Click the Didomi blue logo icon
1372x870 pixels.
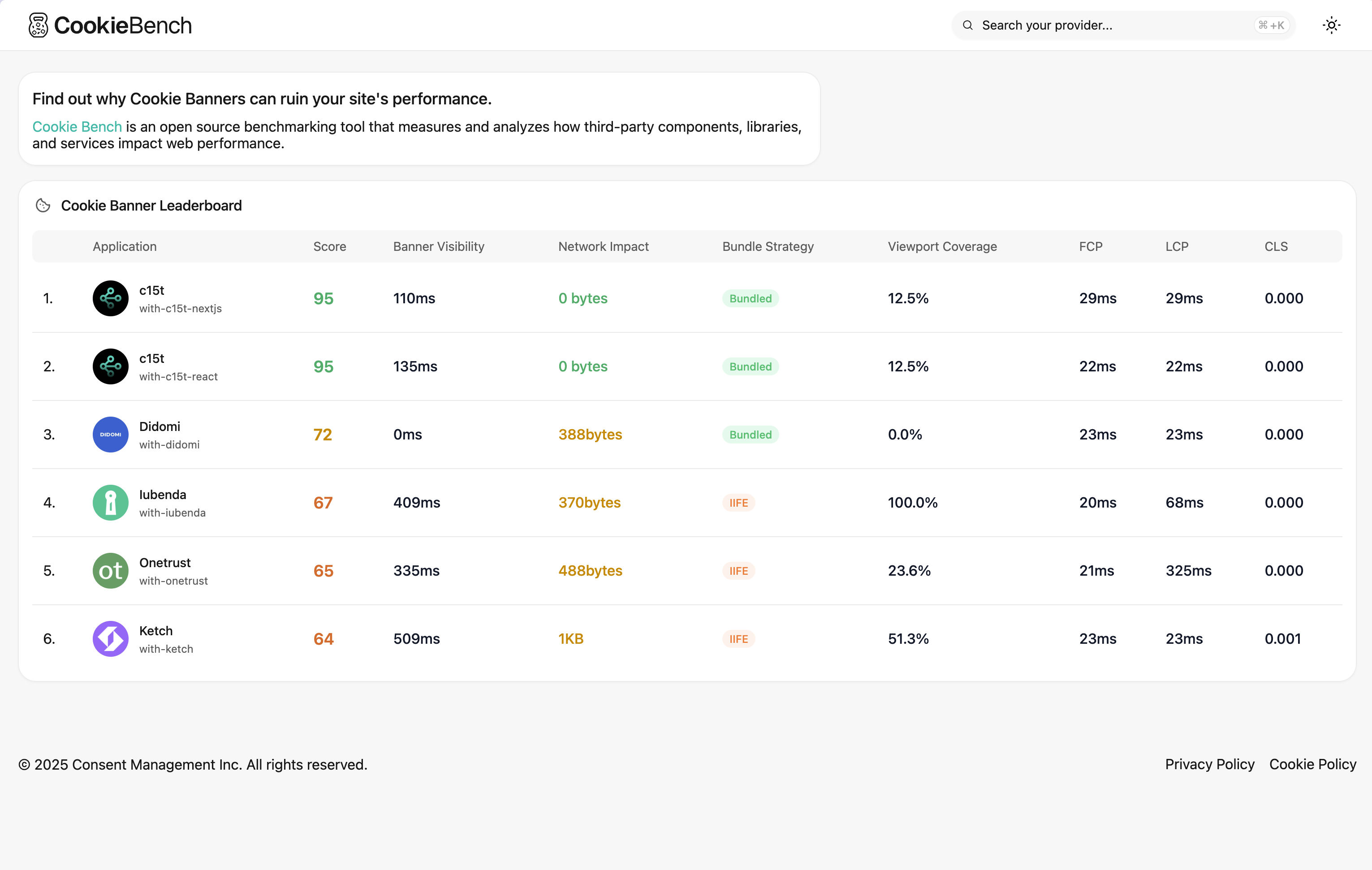[111, 434]
